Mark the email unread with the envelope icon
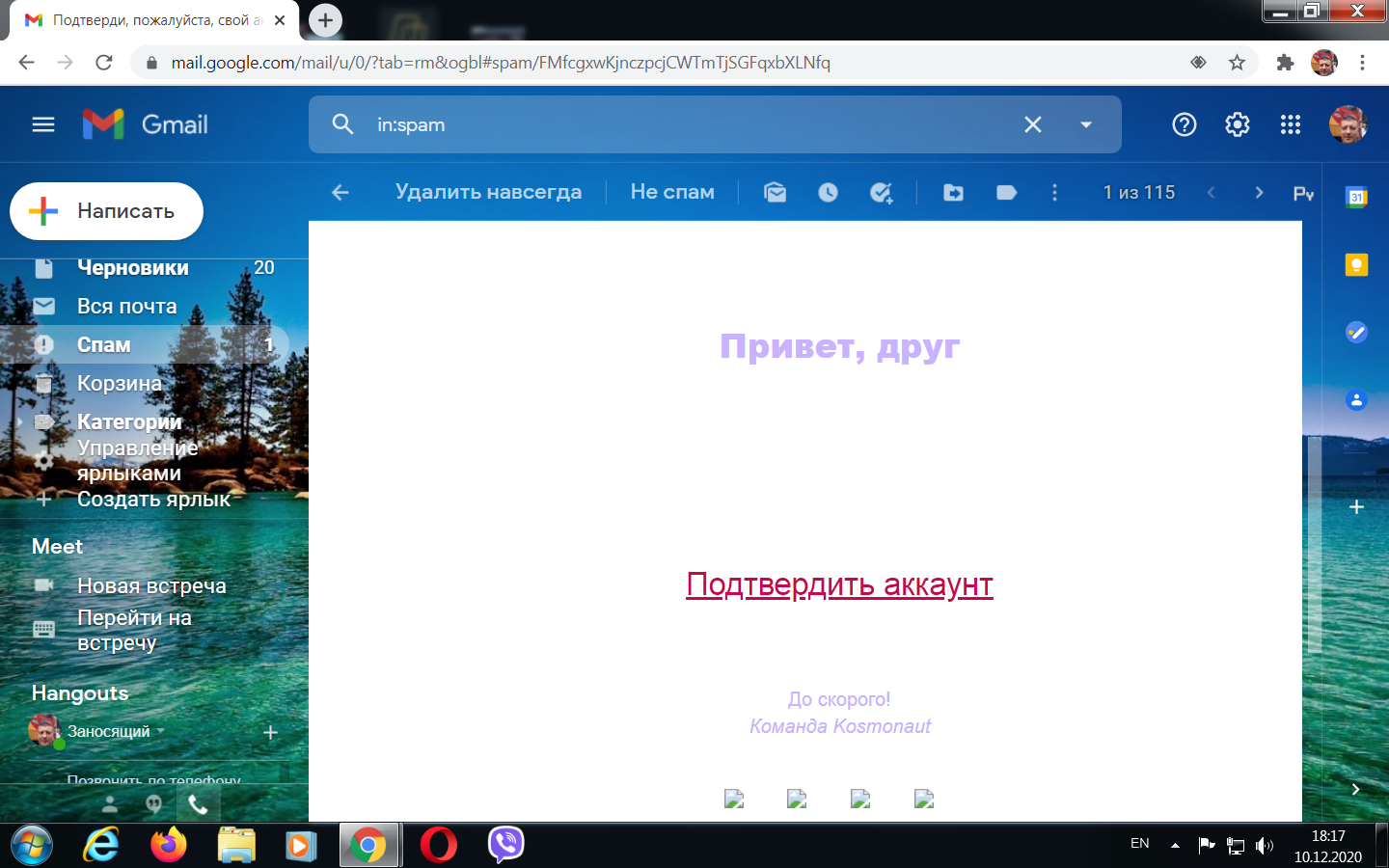This screenshot has width=1389, height=868. [x=775, y=192]
